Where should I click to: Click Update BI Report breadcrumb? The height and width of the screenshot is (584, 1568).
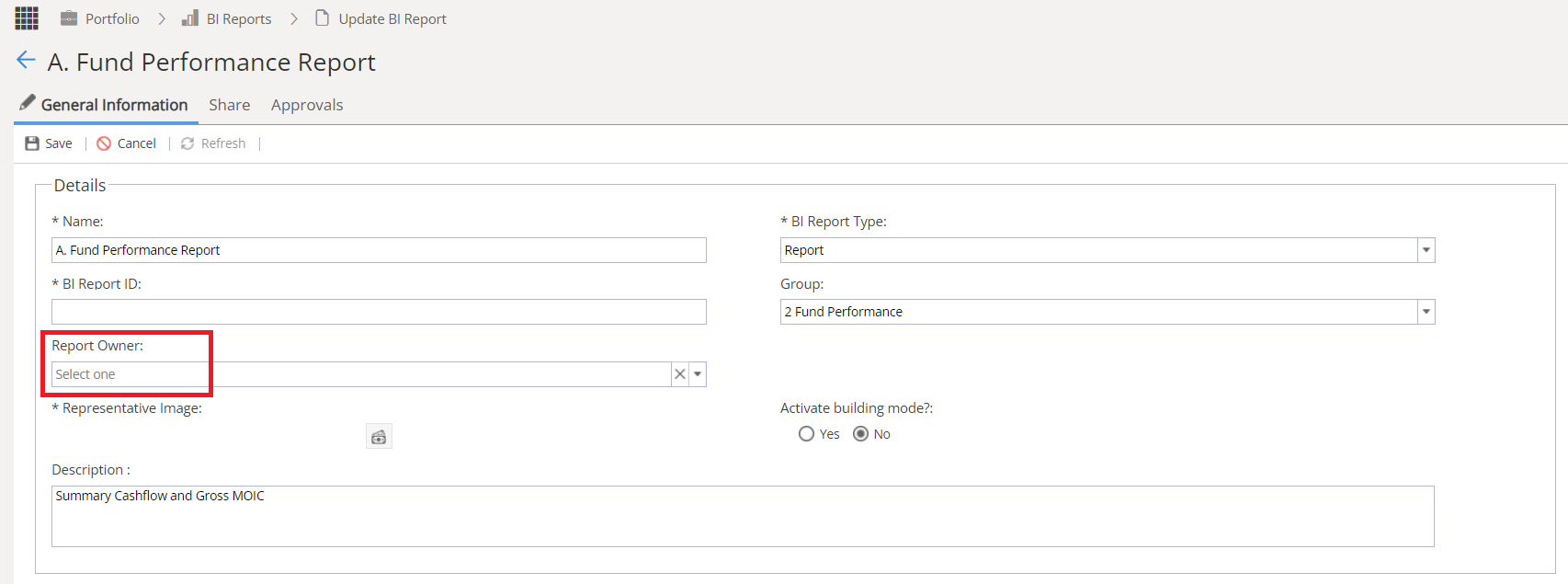pos(392,18)
